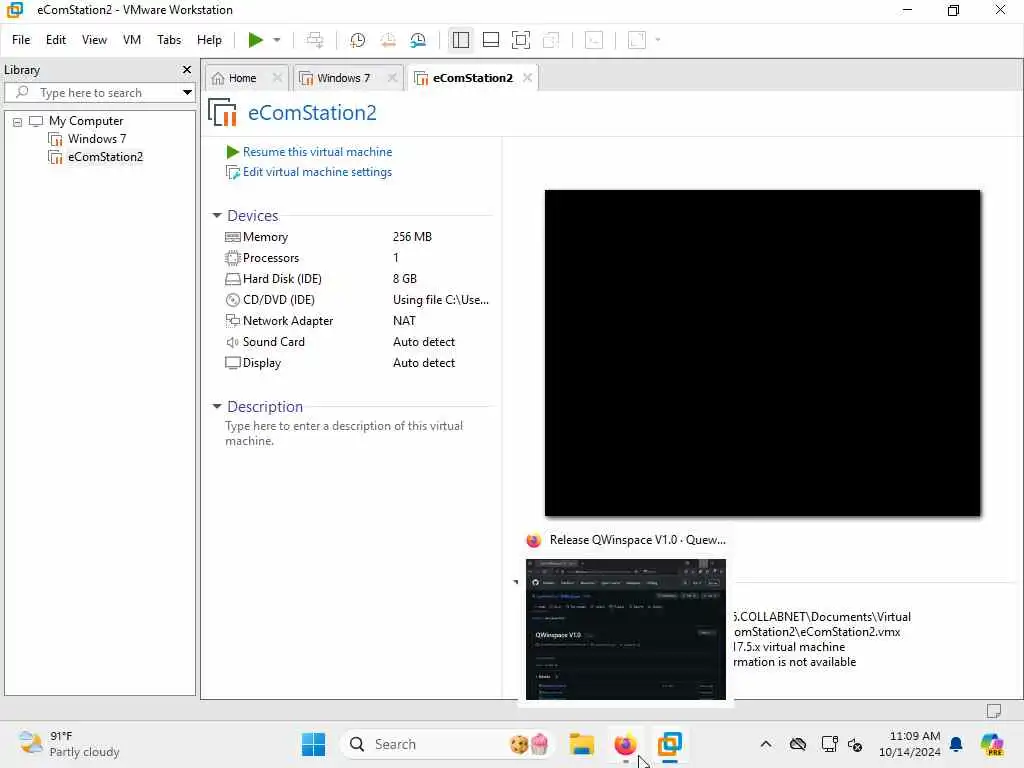Close the eComStation2 tab
1024x768 pixels.
coord(527,78)
